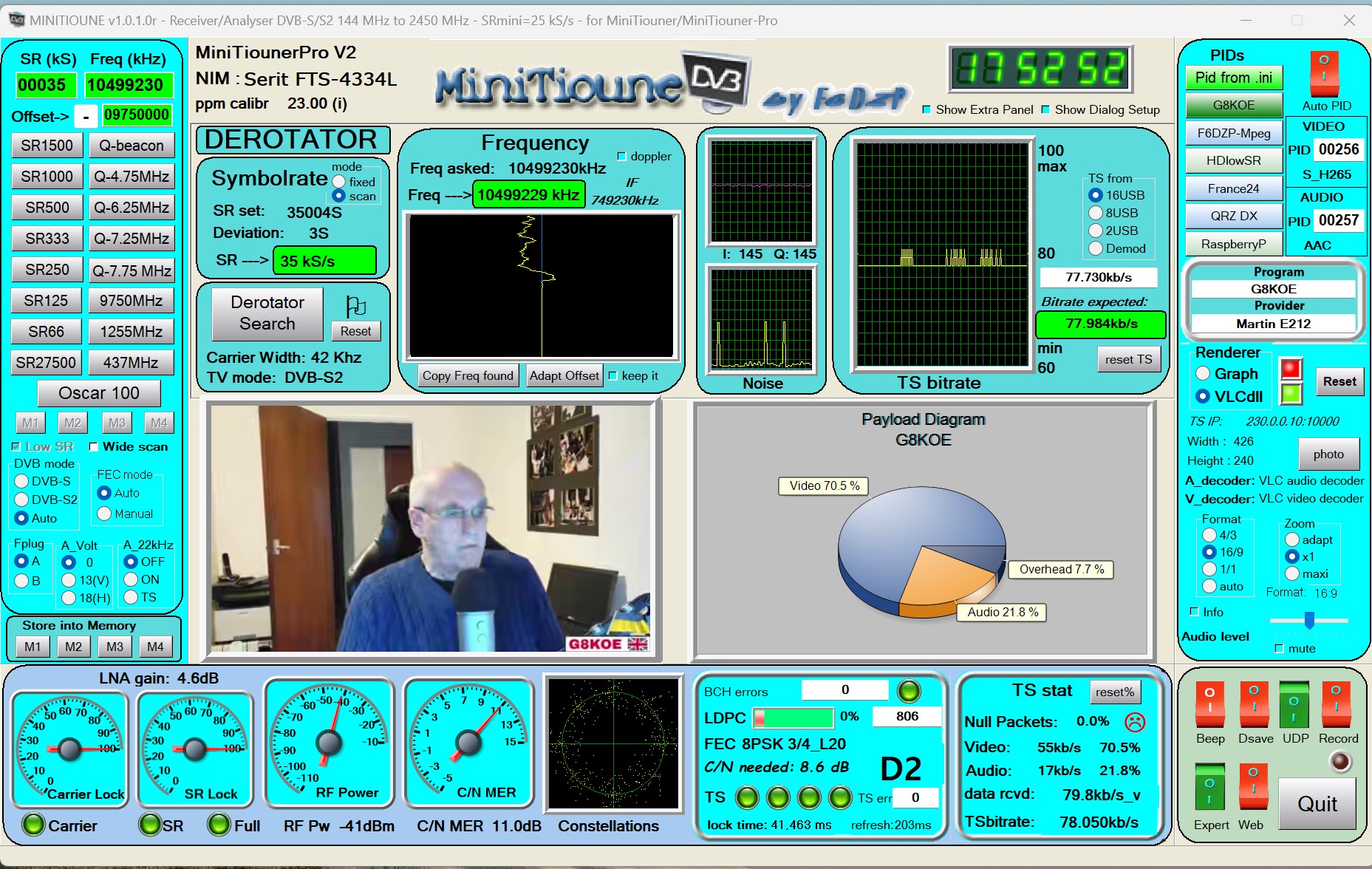Image resolution: width=1372 pixels, height=869 pixels.
Task: Enable the Wide scan checkbox
Action: click(x=94, y=446)
